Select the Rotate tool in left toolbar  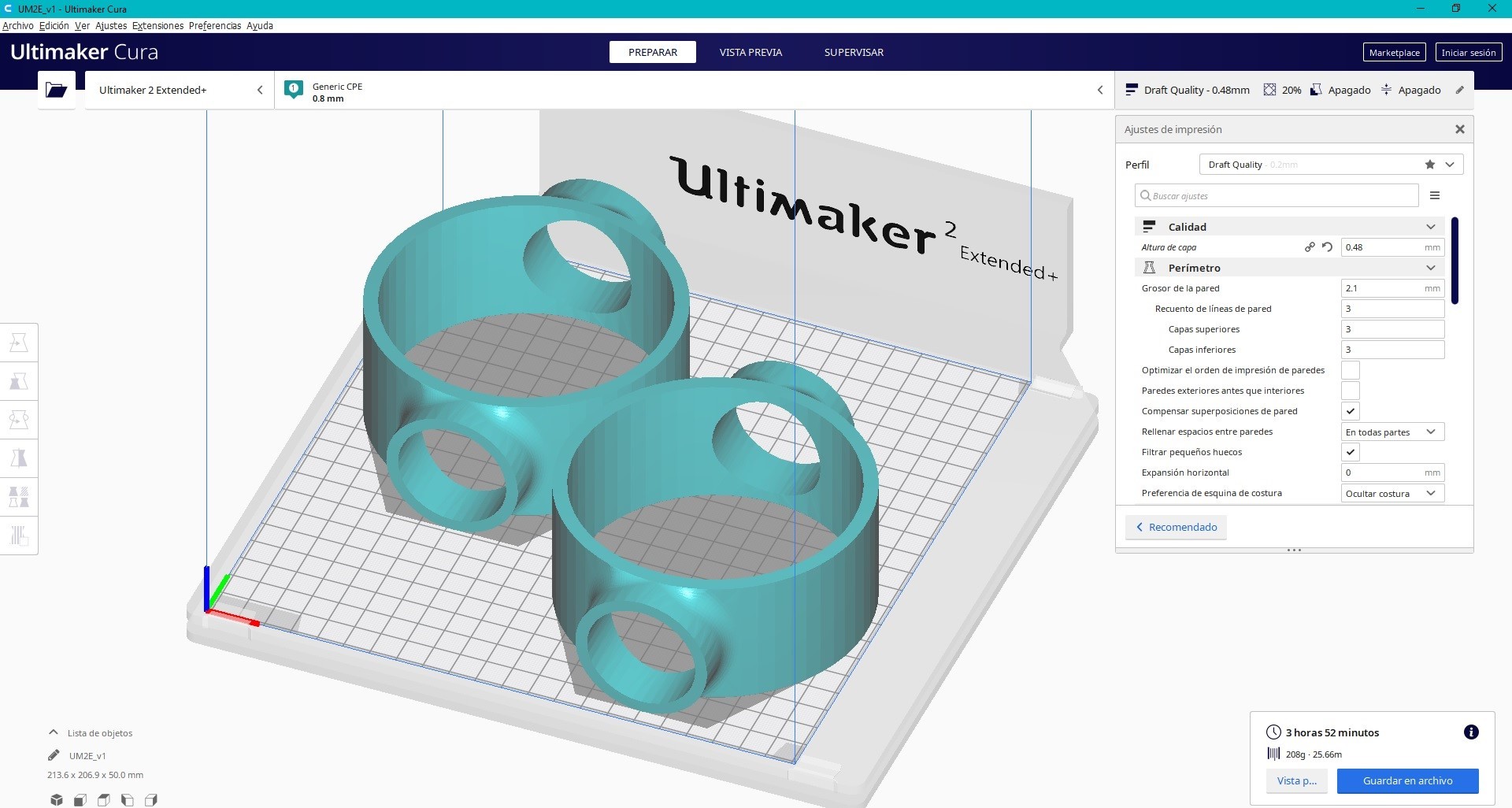coord(19,420)
